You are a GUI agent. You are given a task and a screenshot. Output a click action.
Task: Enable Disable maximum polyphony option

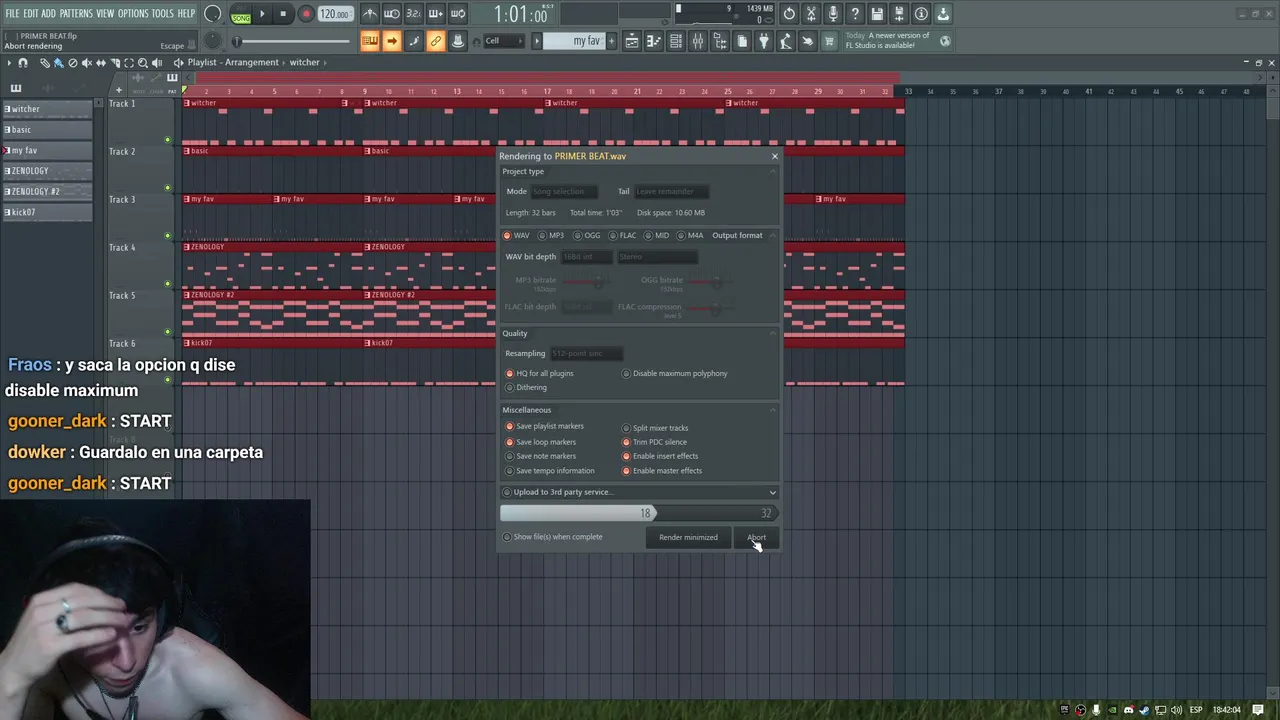675,373
